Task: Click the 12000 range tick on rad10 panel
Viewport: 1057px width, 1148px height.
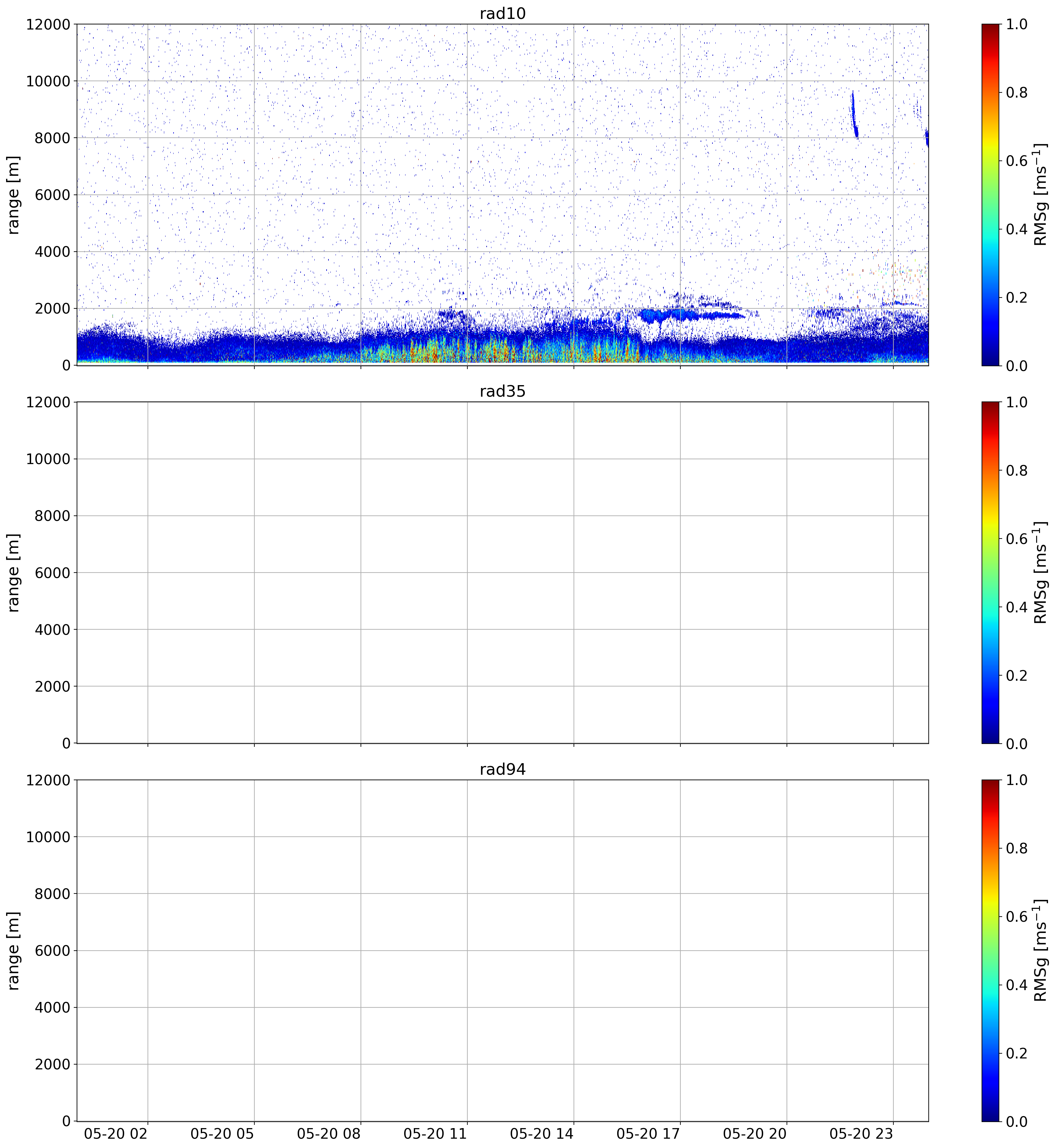Action: [48, 24]
